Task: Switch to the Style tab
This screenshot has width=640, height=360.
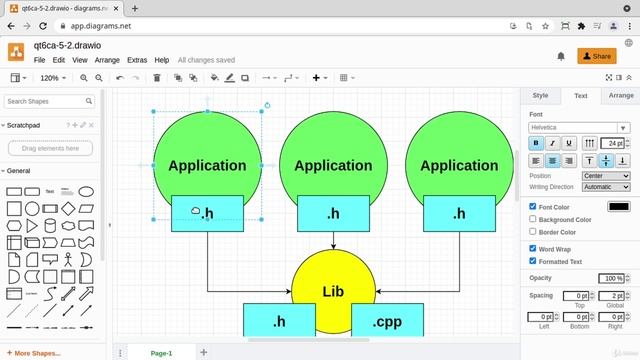Action: click(x=540, y=96)
